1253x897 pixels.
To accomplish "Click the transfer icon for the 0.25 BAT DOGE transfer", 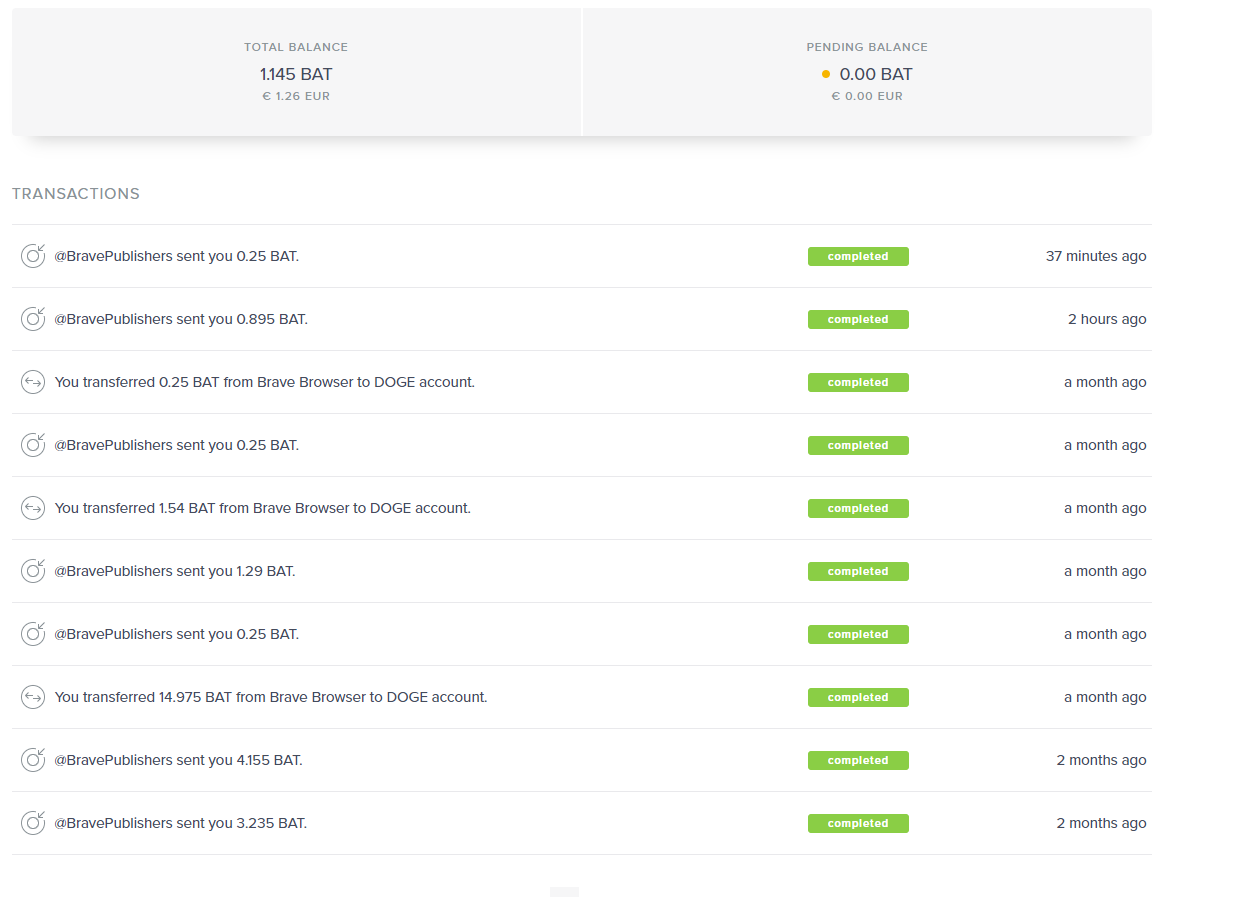I will pyautogui.click(x=33, y=382).
